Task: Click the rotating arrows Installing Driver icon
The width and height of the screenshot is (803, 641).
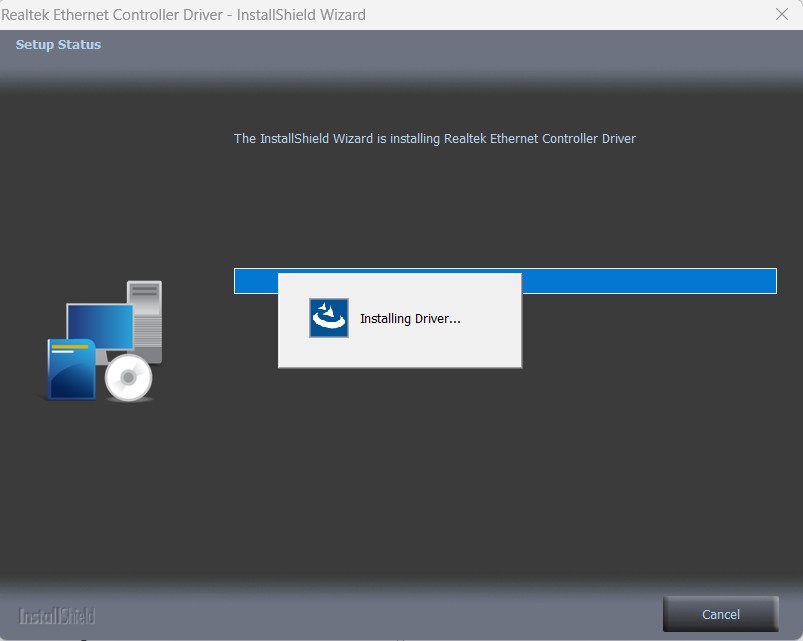Action: tap(329, 318)
